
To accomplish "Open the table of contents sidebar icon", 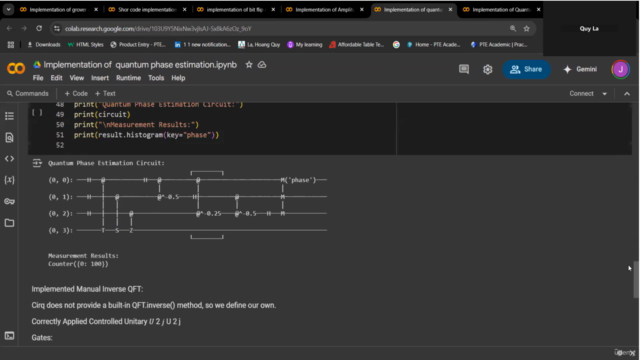I will pyautogui.click(x=9, y=116).
